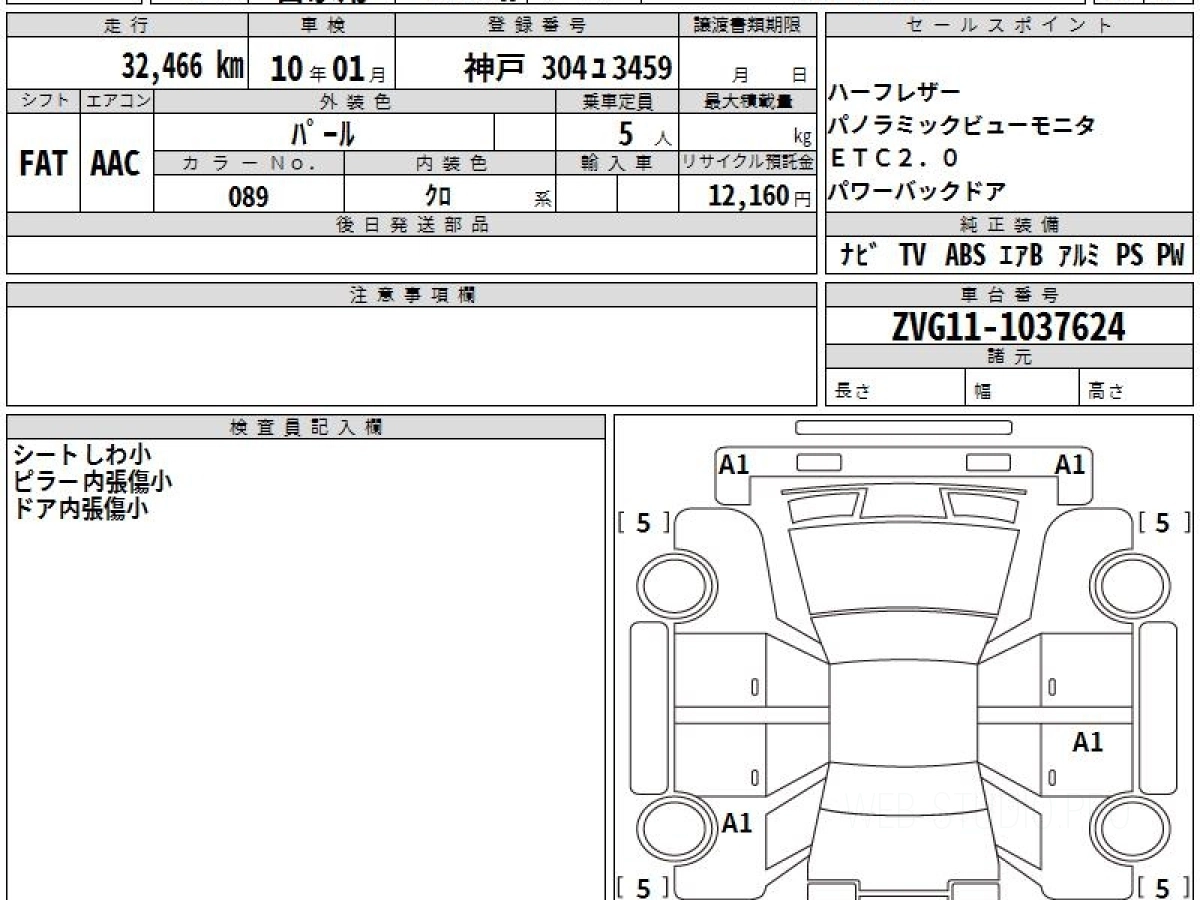Select the A1 mark at the diagram's top-left corner
Image resolution: width=1200 pixels, height=900 pixels.
point(734,464)
